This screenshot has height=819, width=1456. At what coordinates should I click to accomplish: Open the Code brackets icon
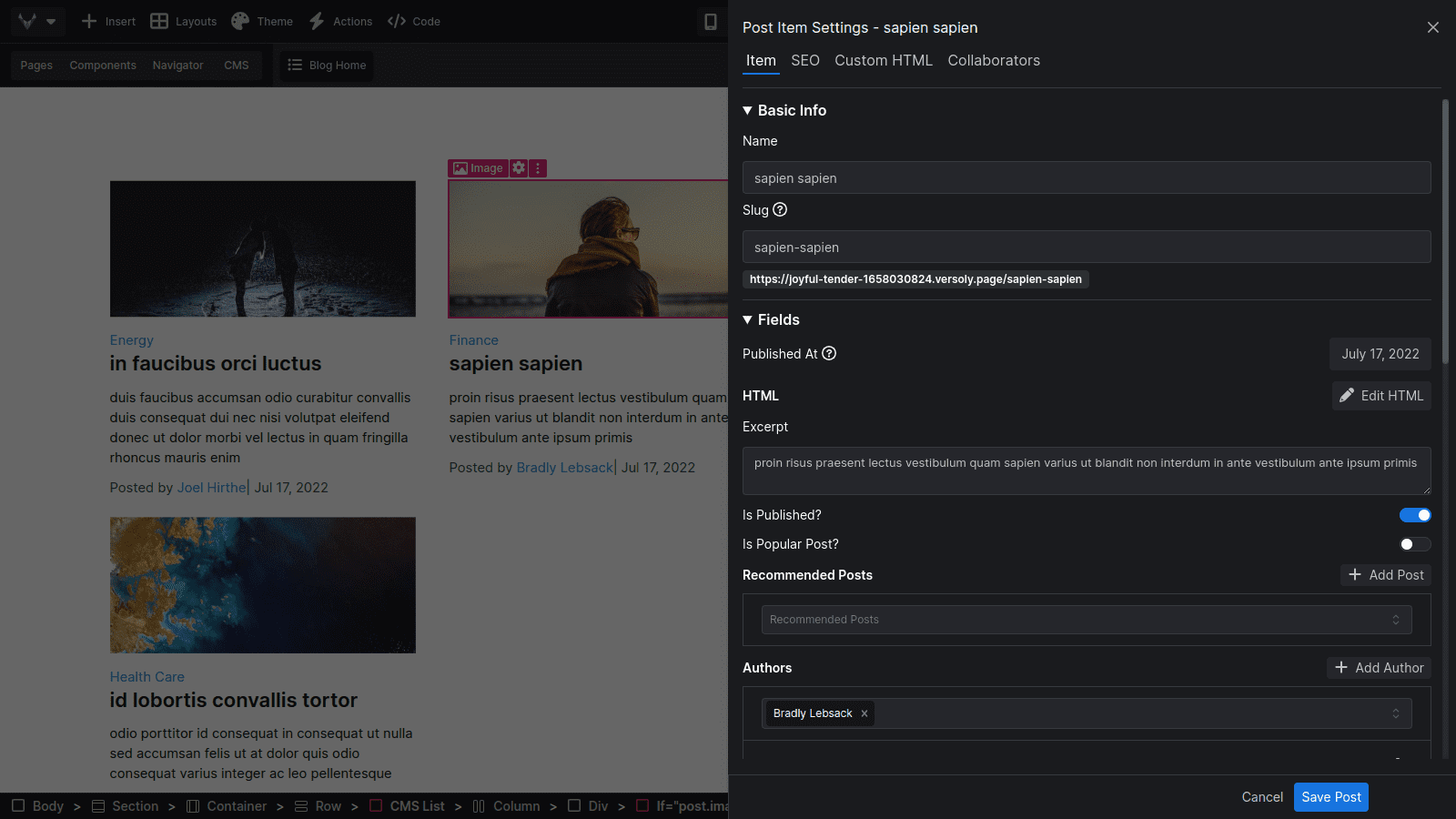[397, 21]
